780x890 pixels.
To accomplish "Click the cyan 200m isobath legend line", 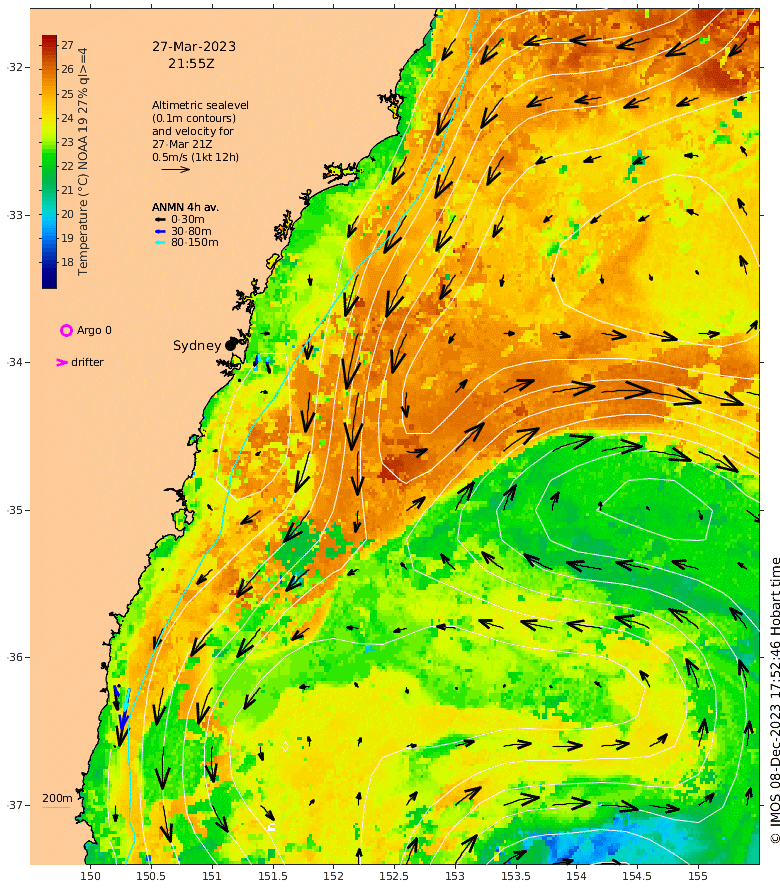I will point(56,807).
